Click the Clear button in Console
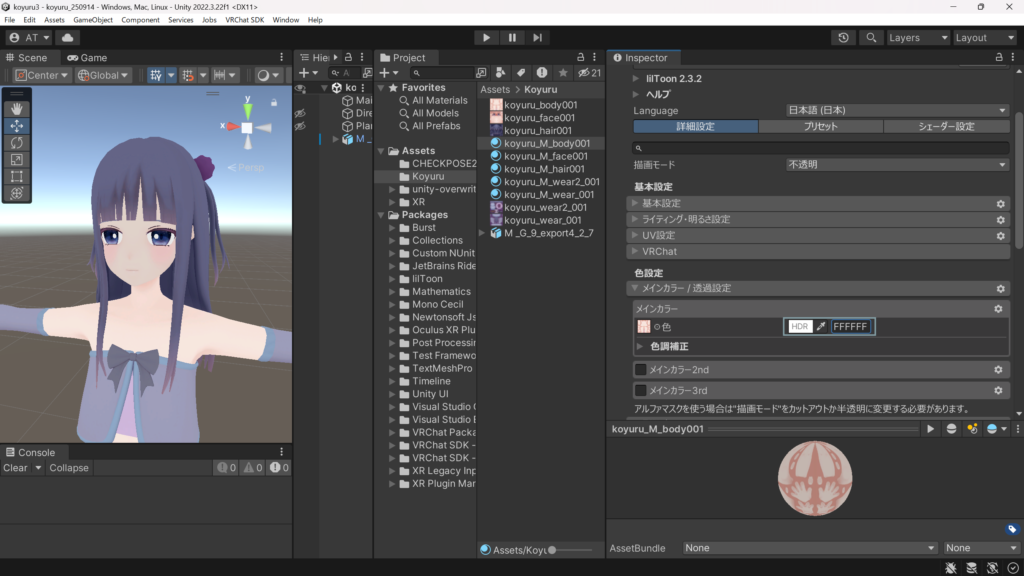 pos(16,468)
